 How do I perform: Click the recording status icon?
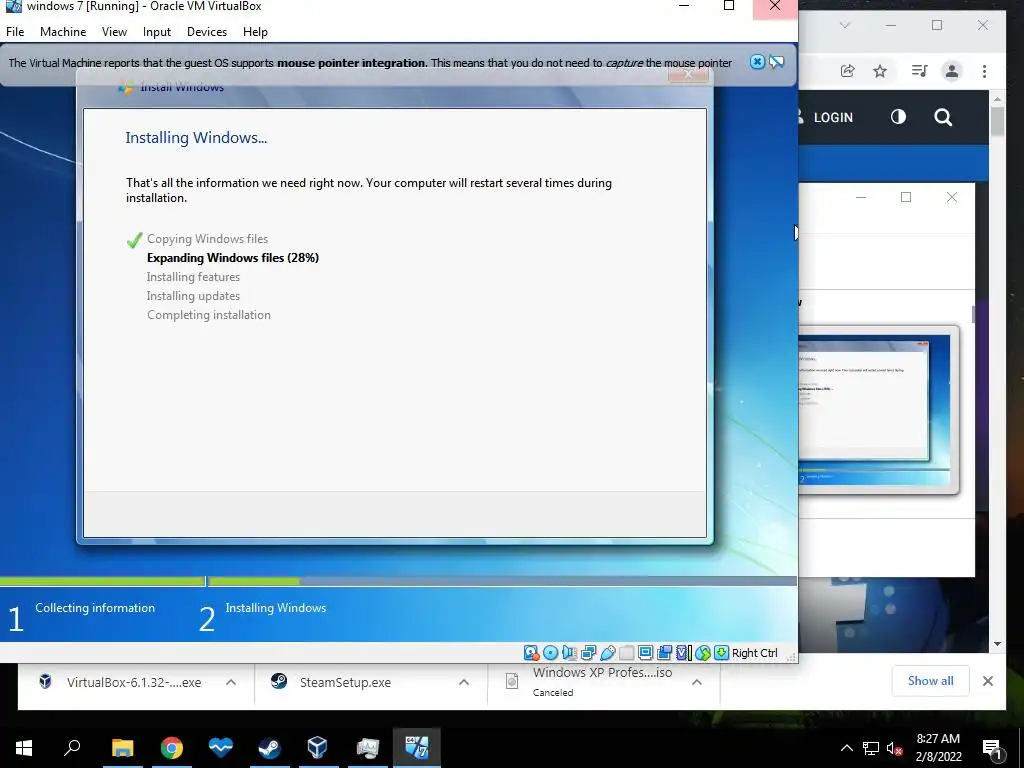(x=665, y=652)
